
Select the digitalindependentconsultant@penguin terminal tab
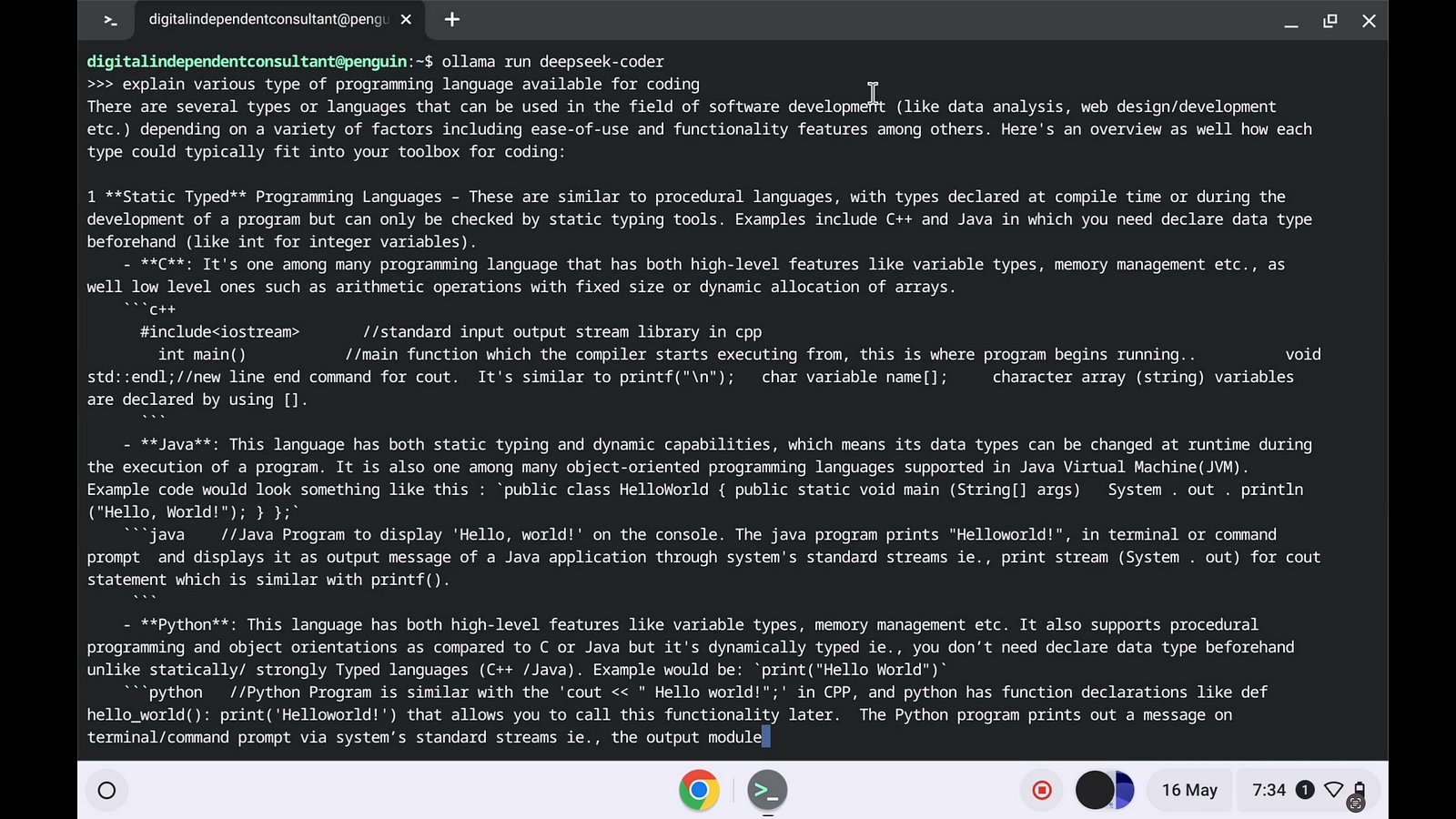268,19
